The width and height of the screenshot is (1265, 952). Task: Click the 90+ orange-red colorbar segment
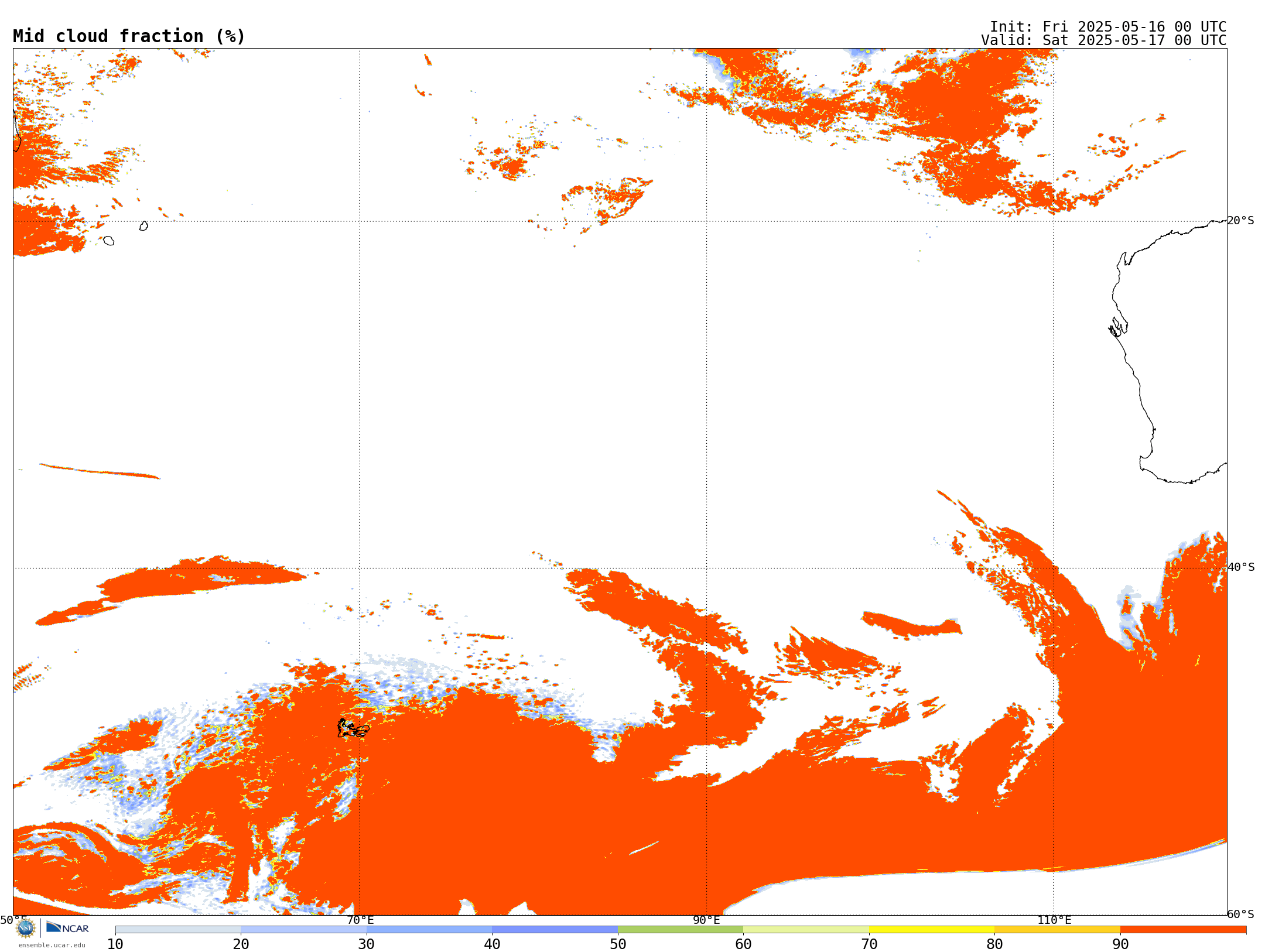[x=1183, y=930]
